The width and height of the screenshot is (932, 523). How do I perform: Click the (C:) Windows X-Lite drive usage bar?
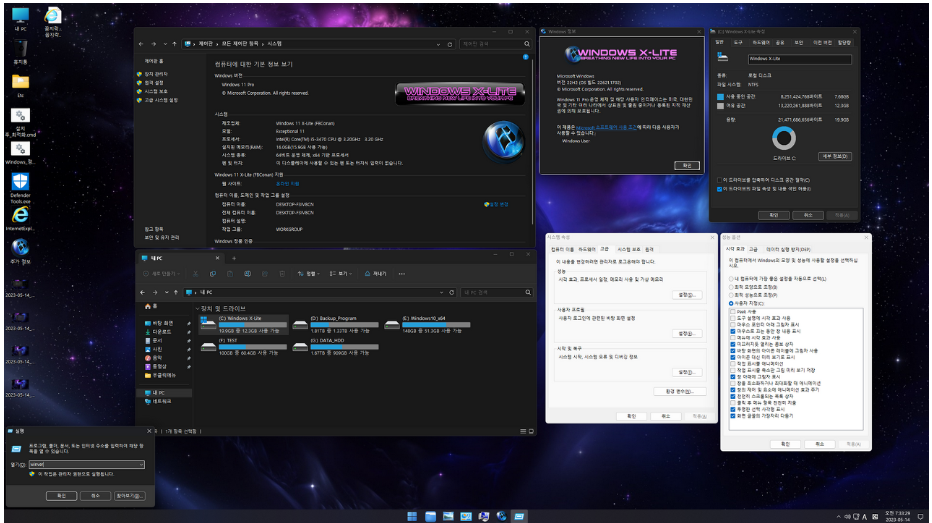pyautogui.click(x=253, y=324)
